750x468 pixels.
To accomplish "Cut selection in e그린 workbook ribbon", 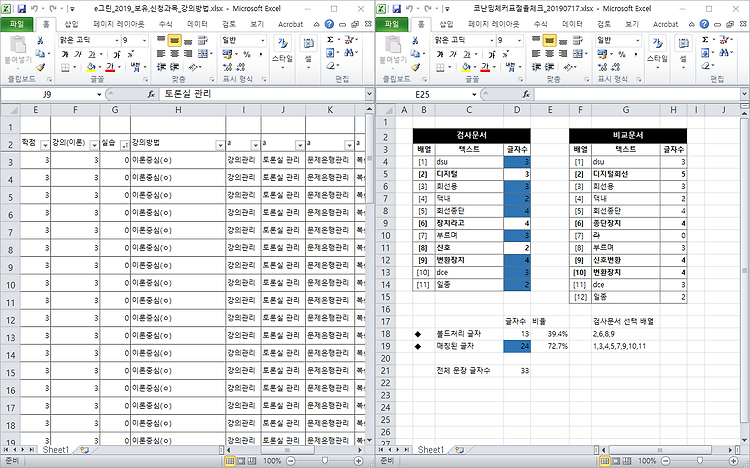I will pos(40,41).
